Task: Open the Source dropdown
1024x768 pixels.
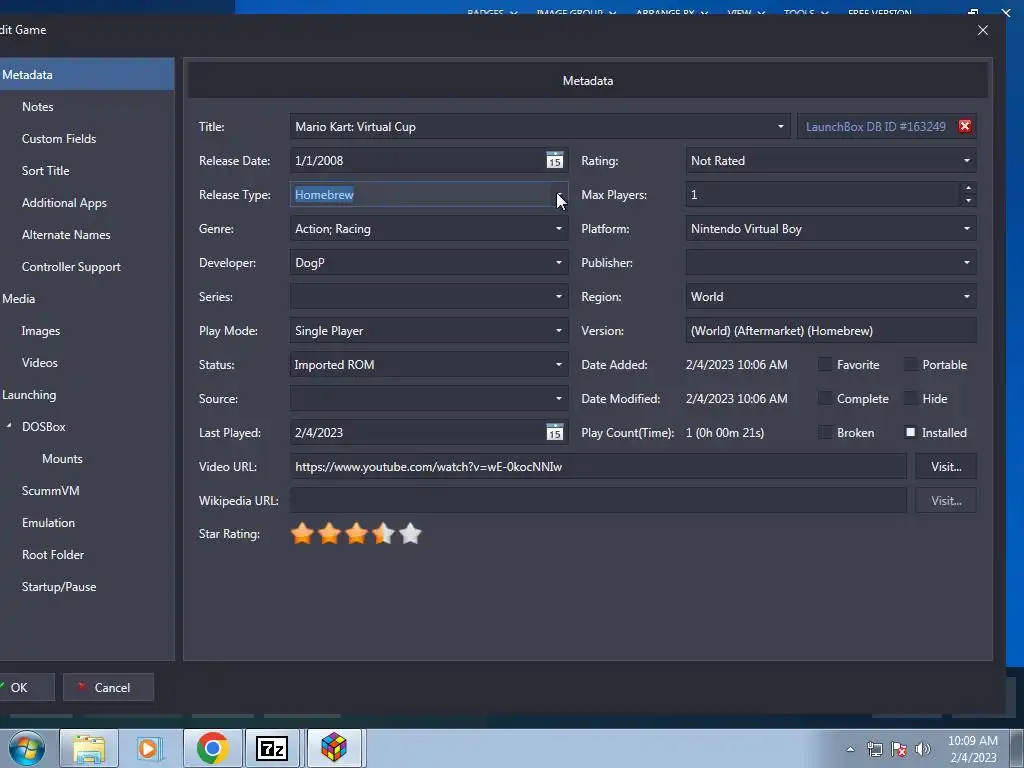Action: coord(559,398)
